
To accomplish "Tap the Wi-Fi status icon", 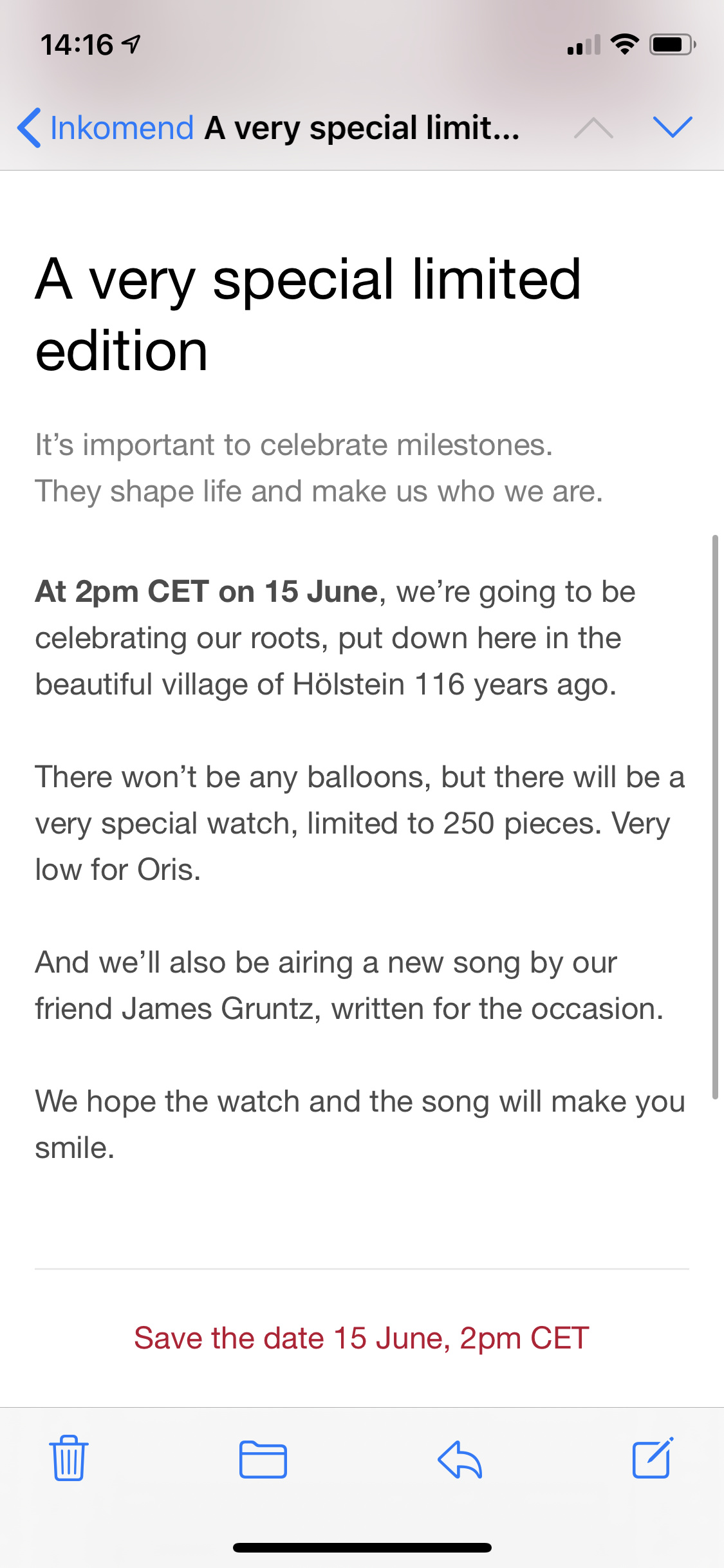I will [624, 44].
